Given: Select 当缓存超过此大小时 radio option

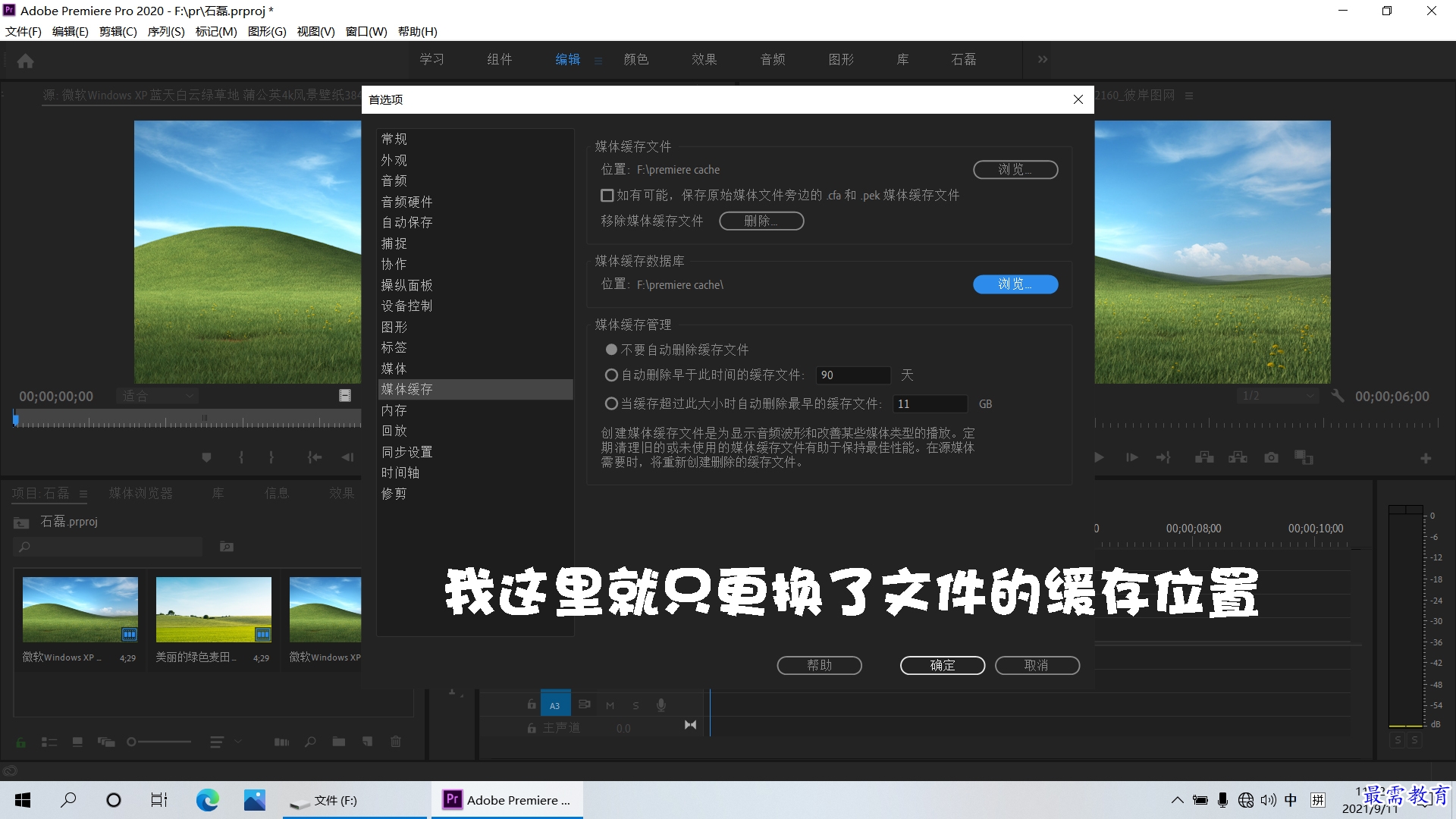Looking at the screenshot, I should click(x=611, y=403).
